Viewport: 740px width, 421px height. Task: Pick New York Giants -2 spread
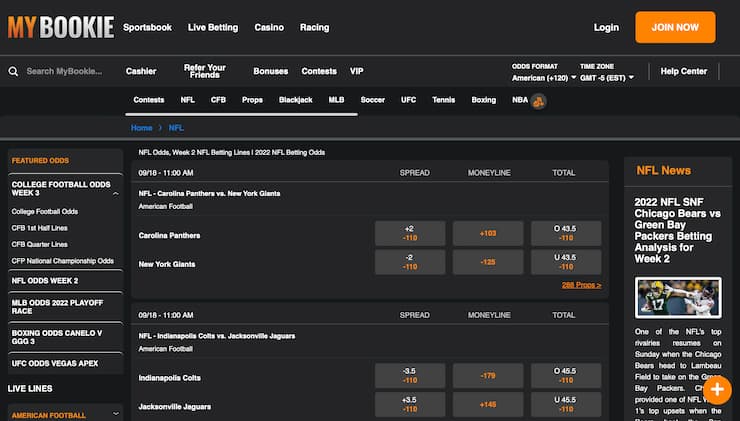pos(410,262)
